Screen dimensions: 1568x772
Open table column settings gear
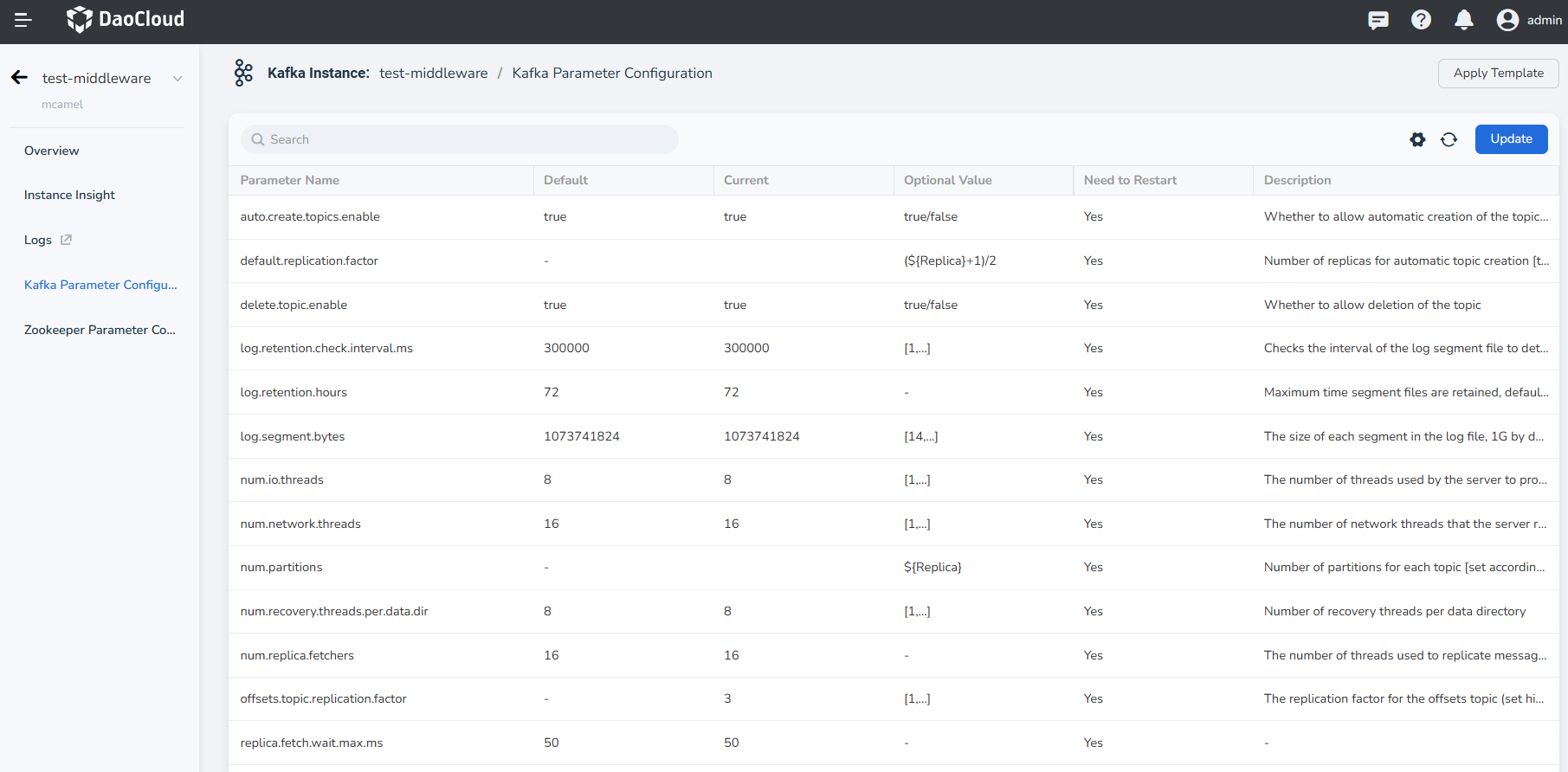[1417, 139]
